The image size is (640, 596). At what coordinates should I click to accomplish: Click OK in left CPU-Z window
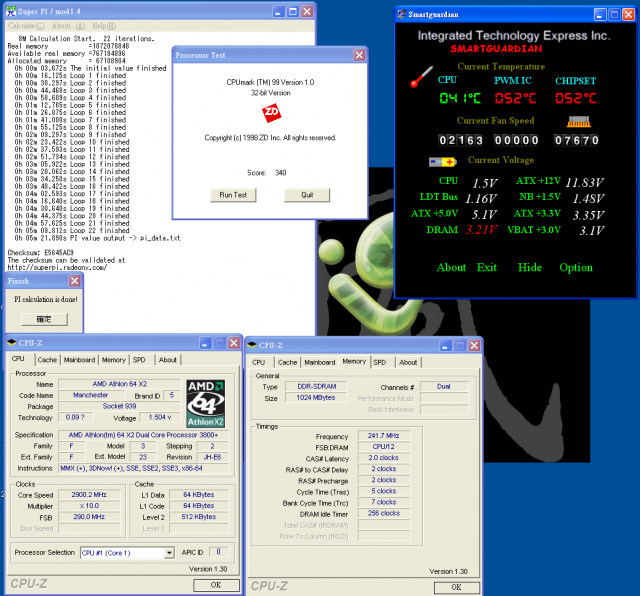(216, 585)
